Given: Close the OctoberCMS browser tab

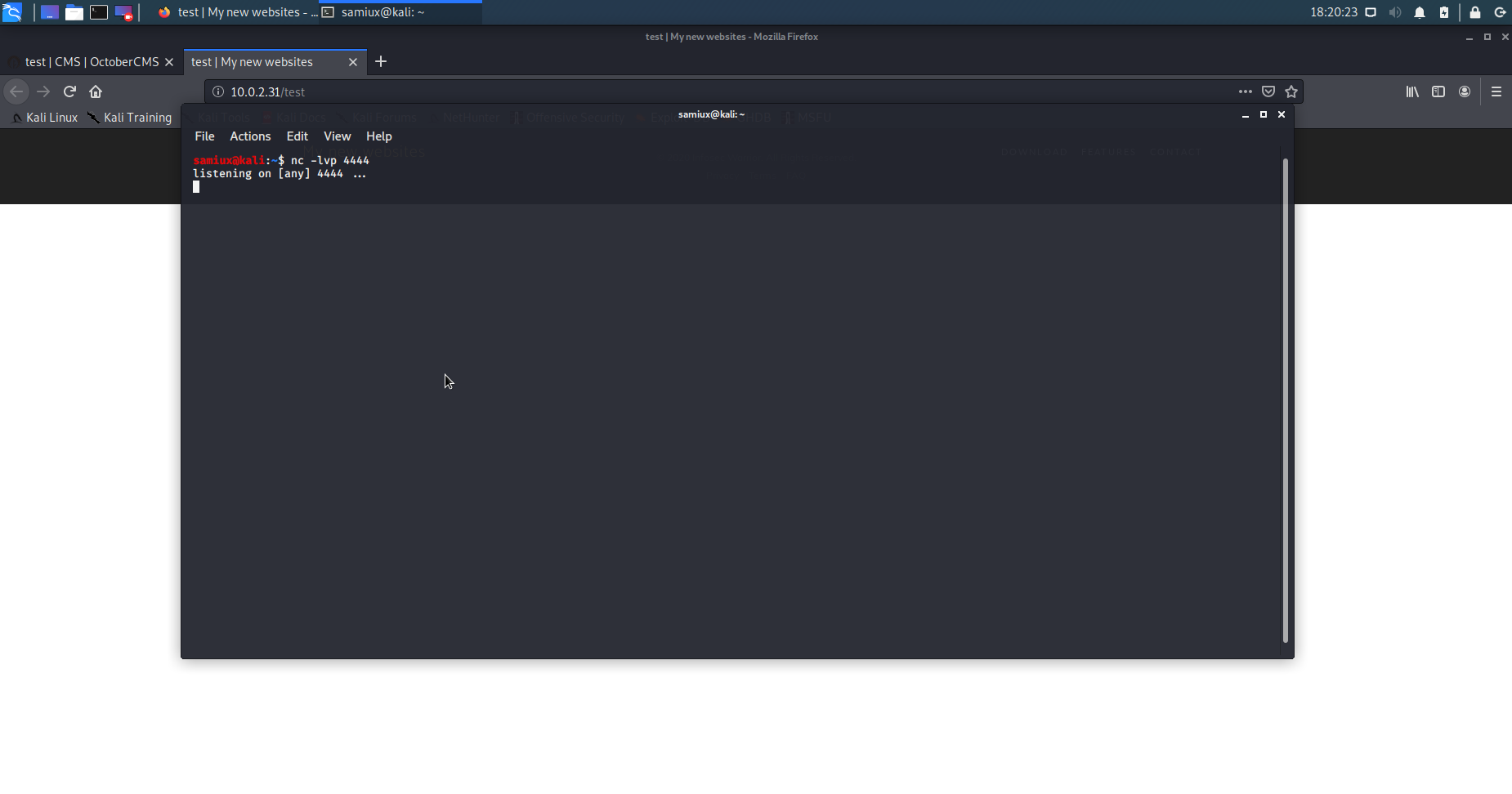Looking at the screenshot, I should point(169,62).
